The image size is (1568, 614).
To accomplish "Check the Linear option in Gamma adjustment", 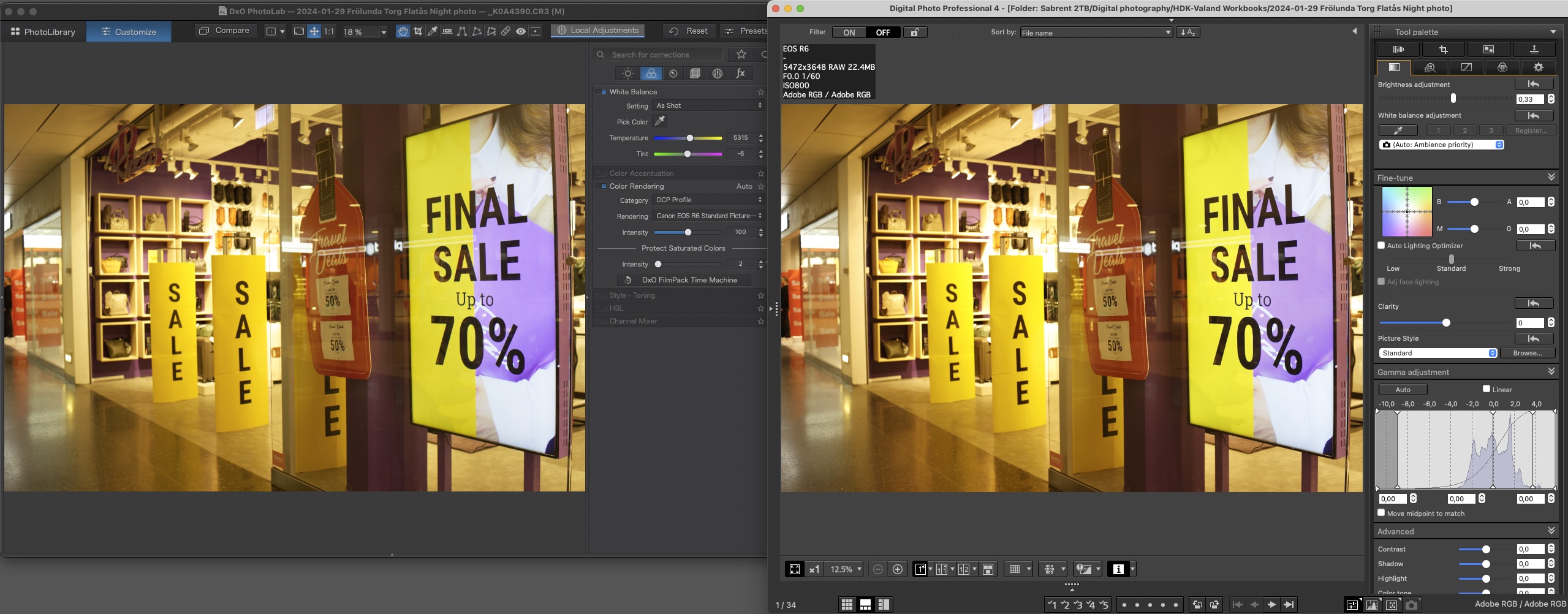I will coord(1485,389).
